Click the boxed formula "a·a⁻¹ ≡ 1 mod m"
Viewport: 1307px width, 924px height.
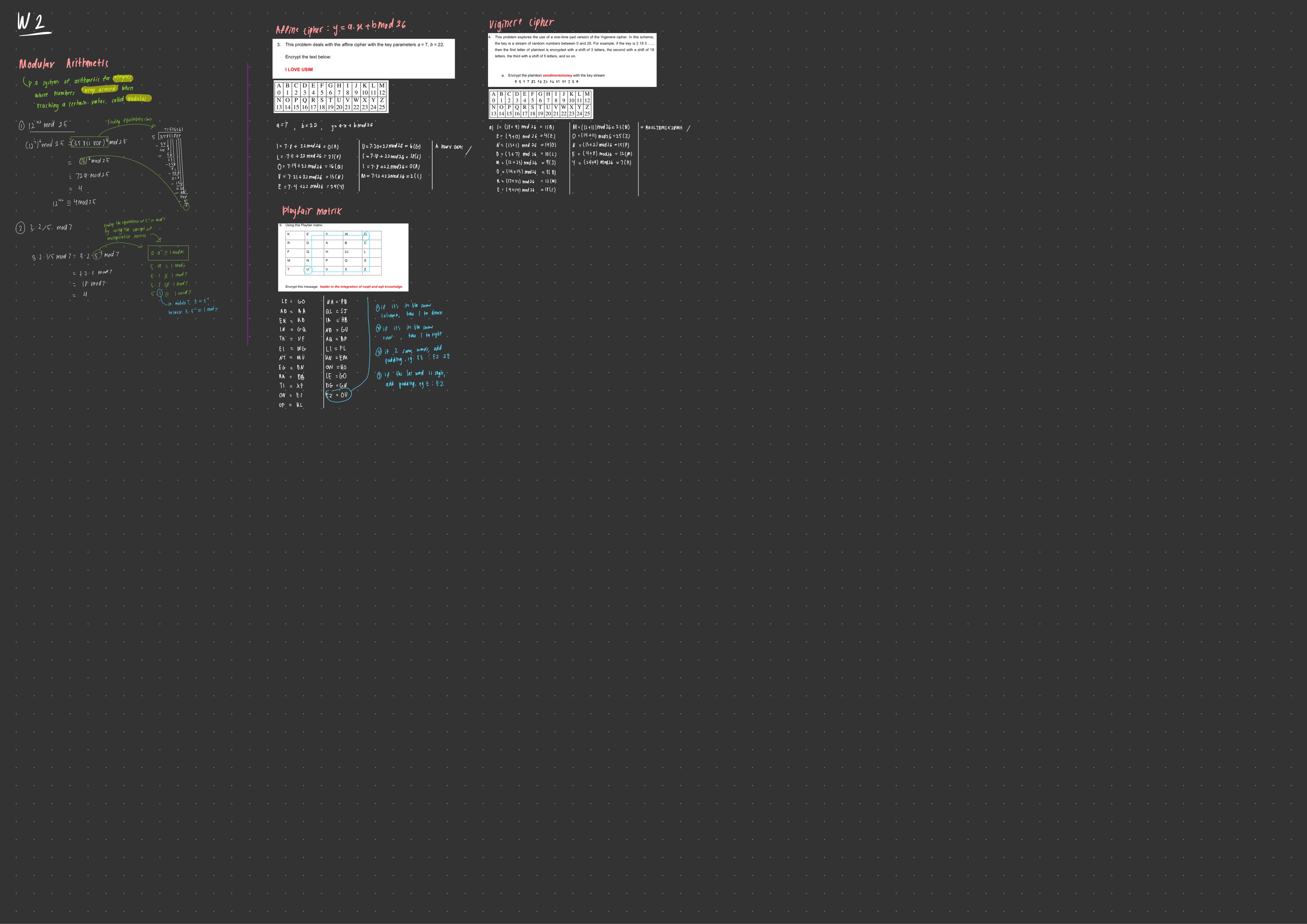168,252
